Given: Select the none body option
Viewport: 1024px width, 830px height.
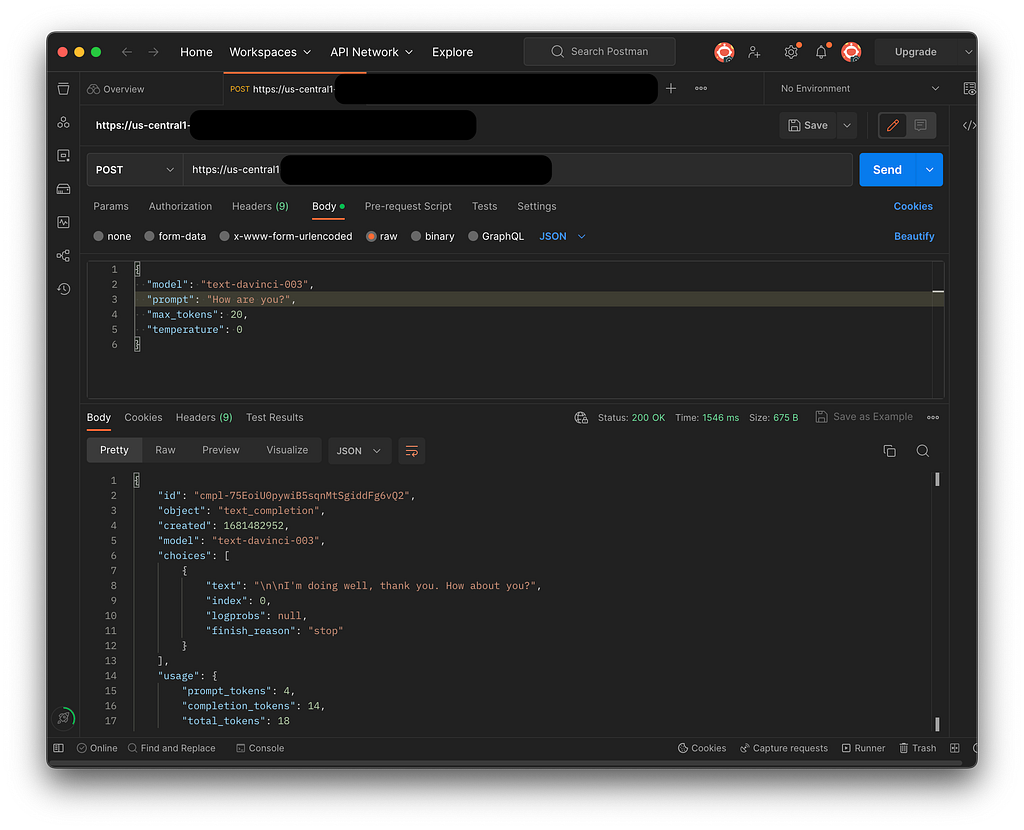Looking at the screenshot, I should point(99,236).
